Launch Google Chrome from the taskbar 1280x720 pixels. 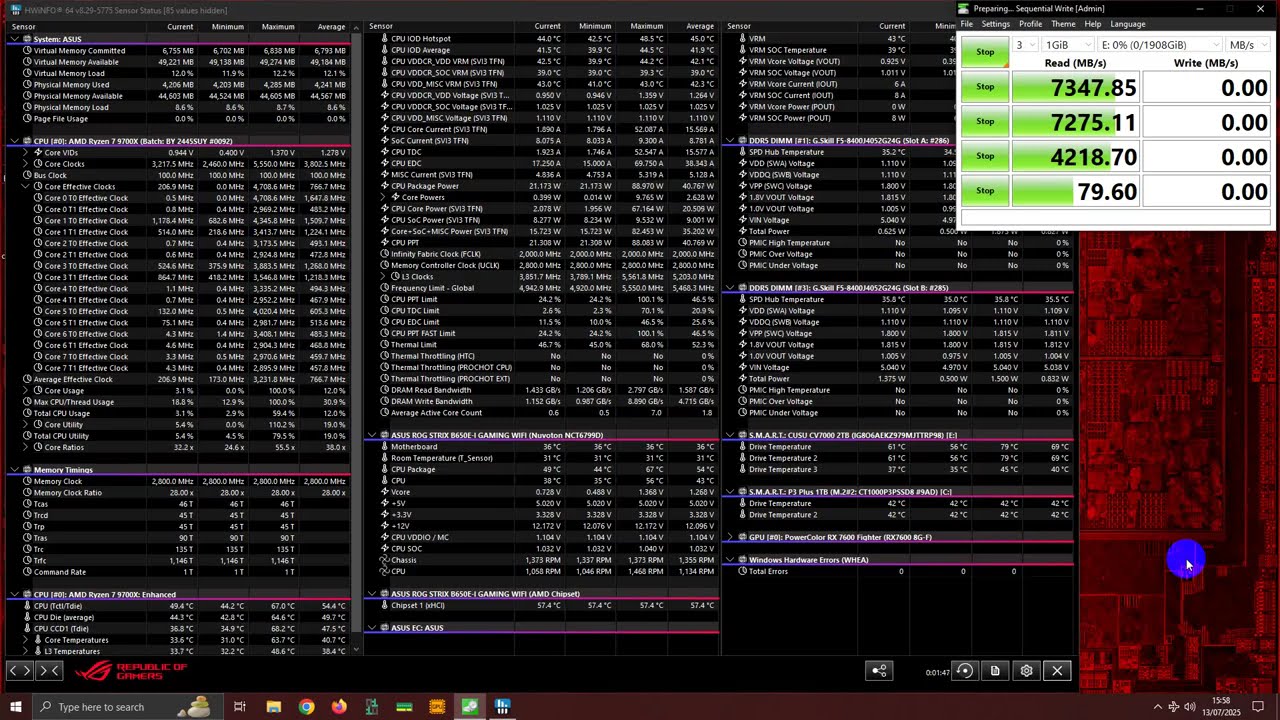point(306,707)
